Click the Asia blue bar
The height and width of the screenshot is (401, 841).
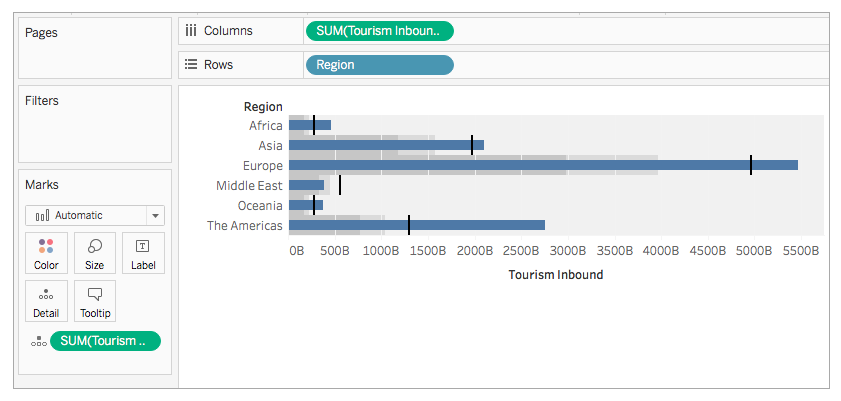(x=386, y=145)
